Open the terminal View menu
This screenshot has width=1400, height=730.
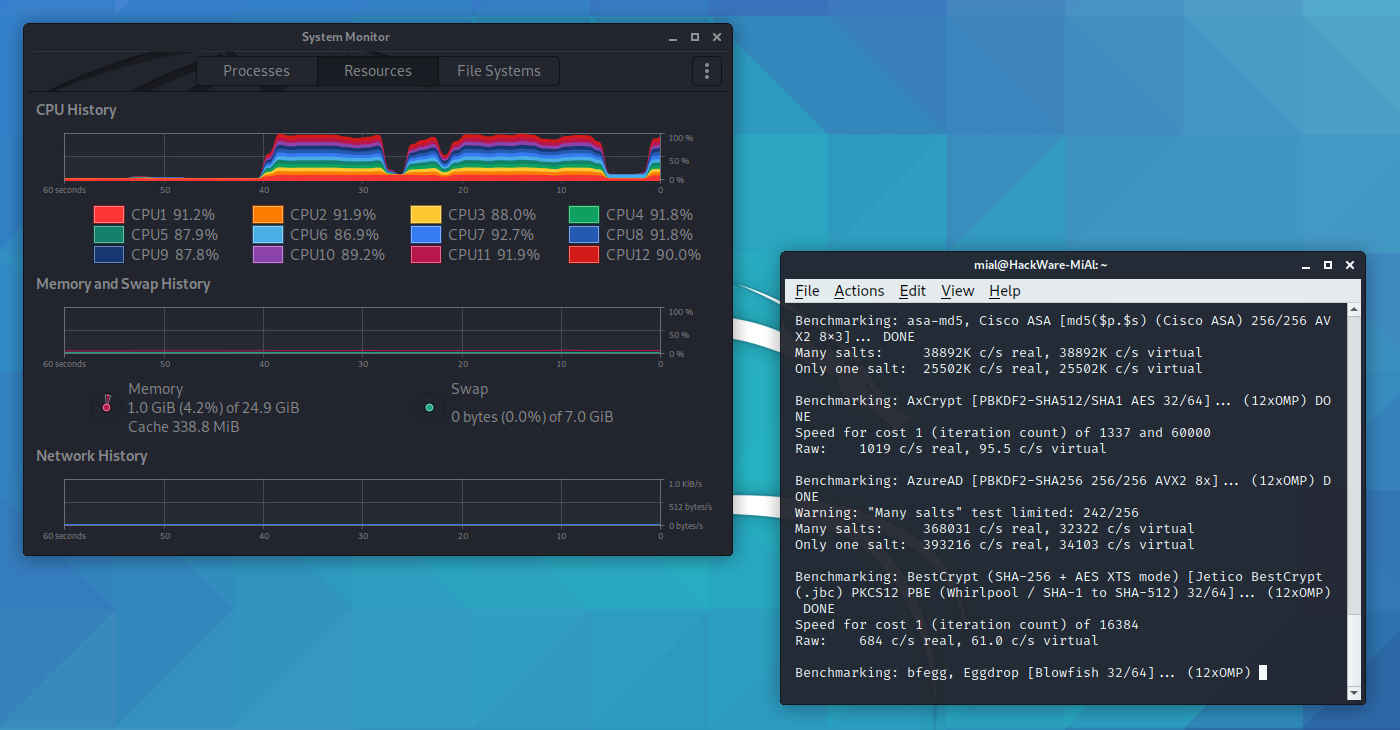coord(957,291)
